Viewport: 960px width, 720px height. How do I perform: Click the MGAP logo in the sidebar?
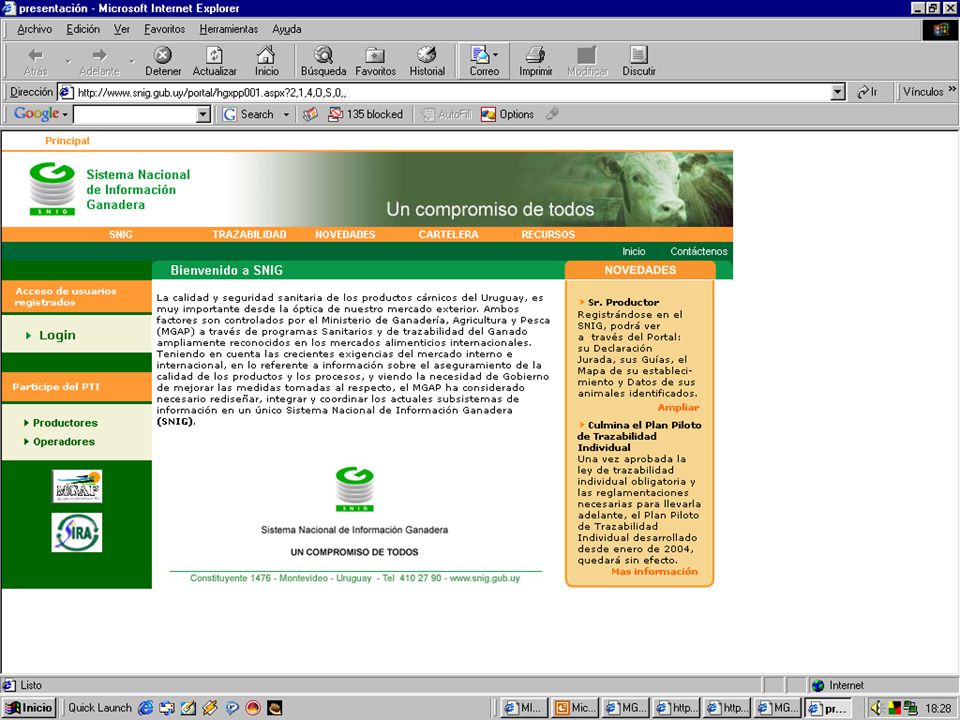[77, 486]
